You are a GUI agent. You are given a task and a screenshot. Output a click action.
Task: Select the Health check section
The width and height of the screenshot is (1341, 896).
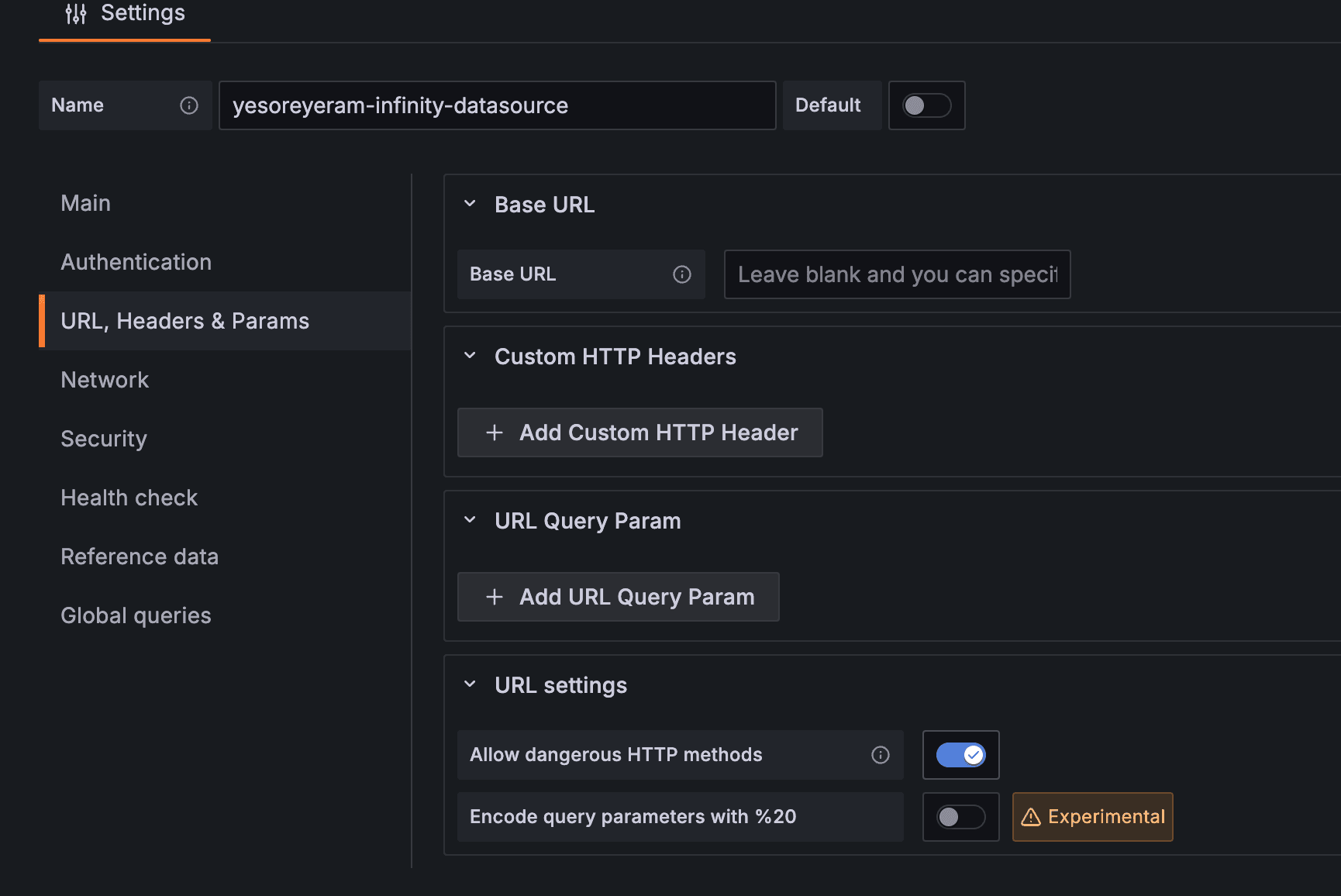click(129, 497)
